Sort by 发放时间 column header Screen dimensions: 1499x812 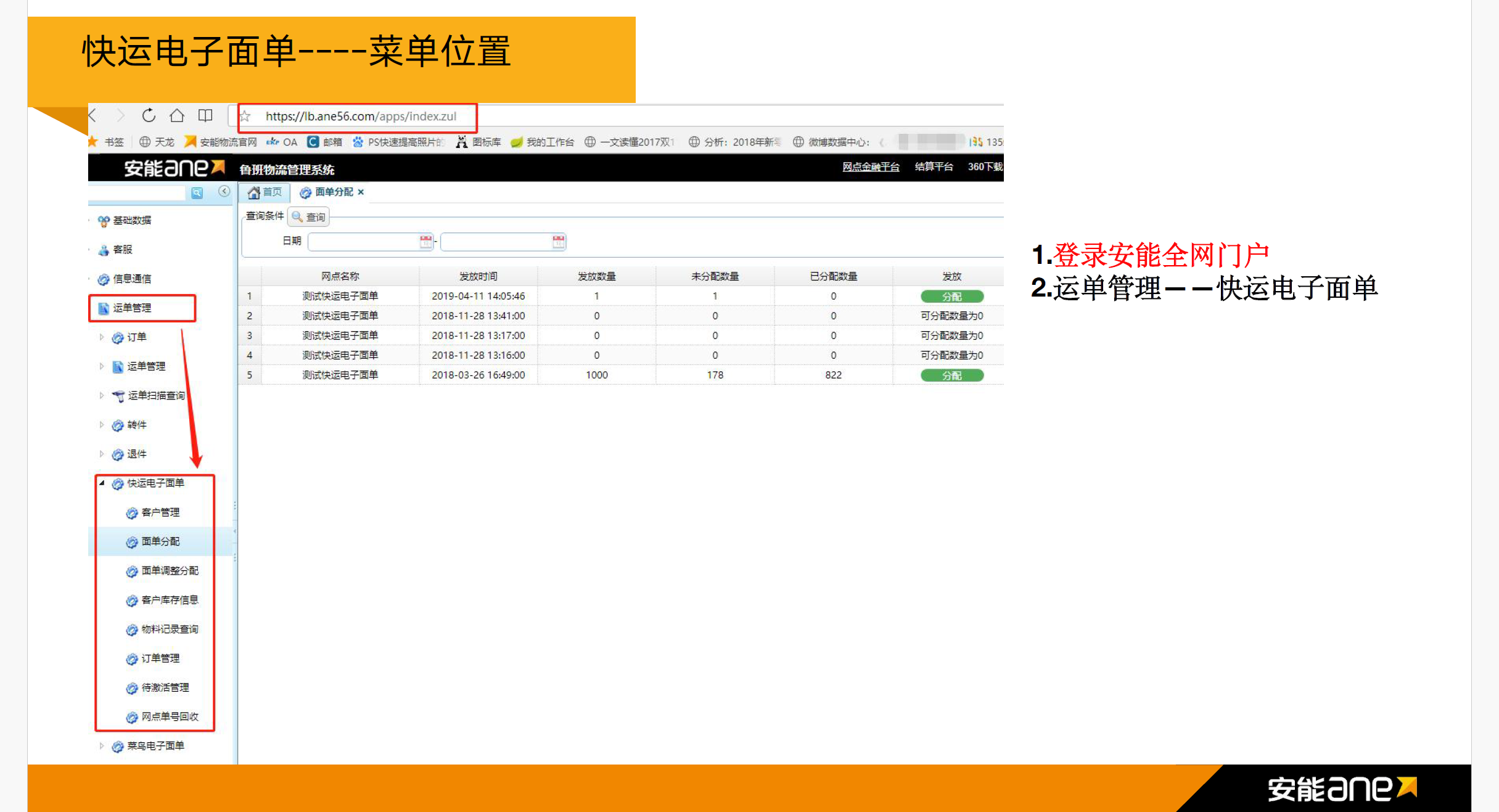478,276
